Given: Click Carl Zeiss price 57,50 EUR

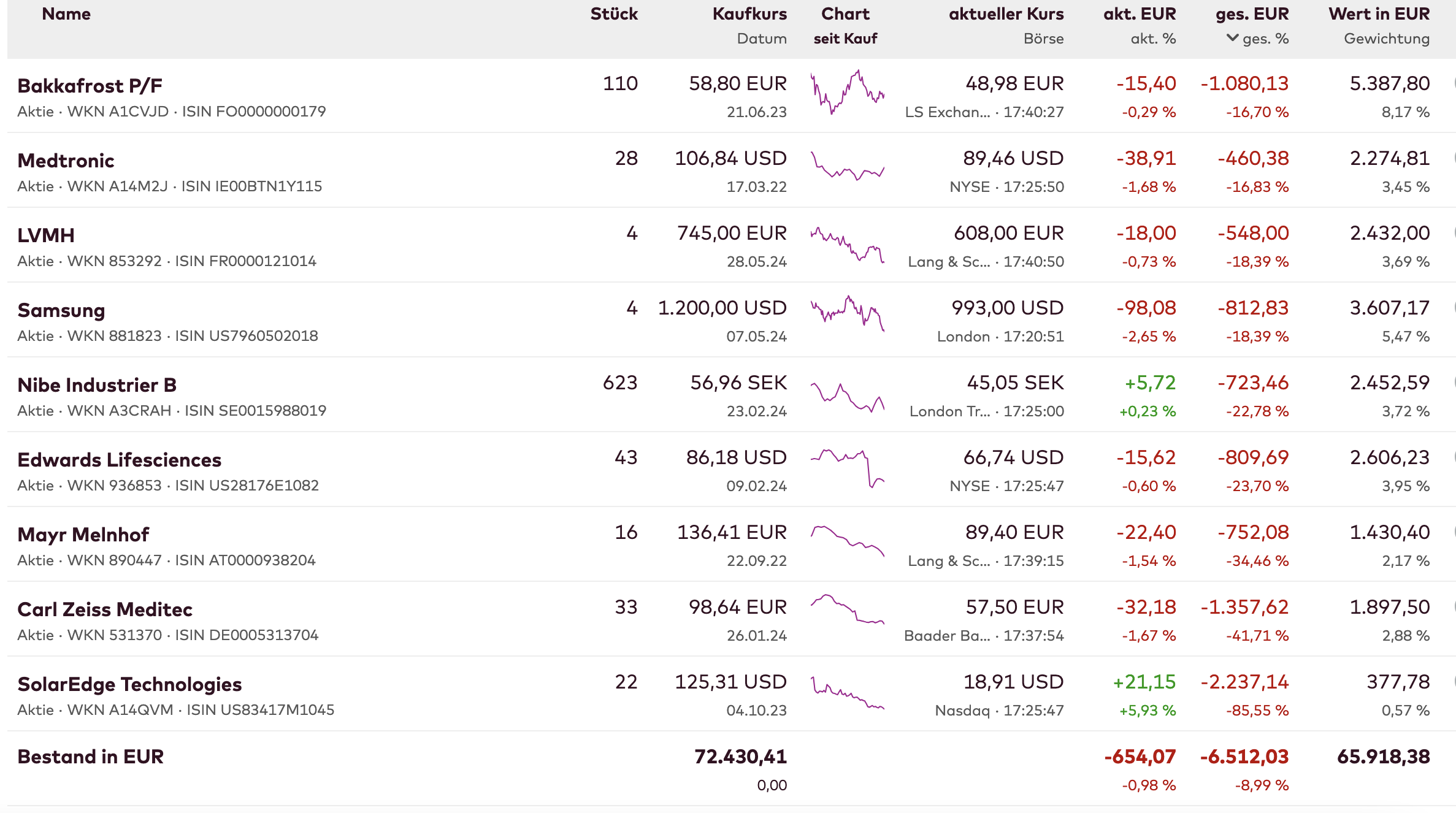Looking at the screenshot, I should pos(1014,607).
